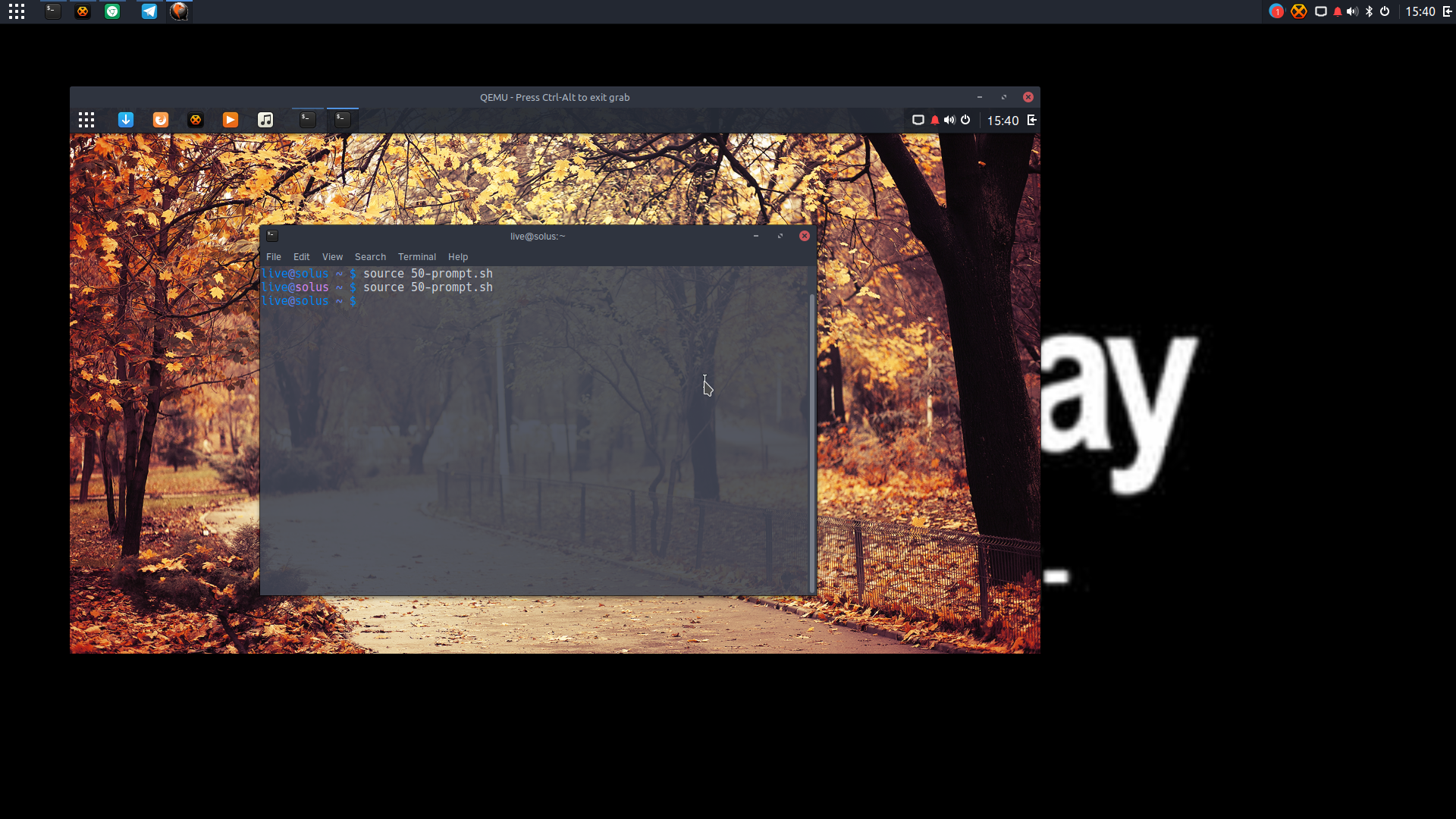Open Telegram from the host panel

click(x=149, y=11)
